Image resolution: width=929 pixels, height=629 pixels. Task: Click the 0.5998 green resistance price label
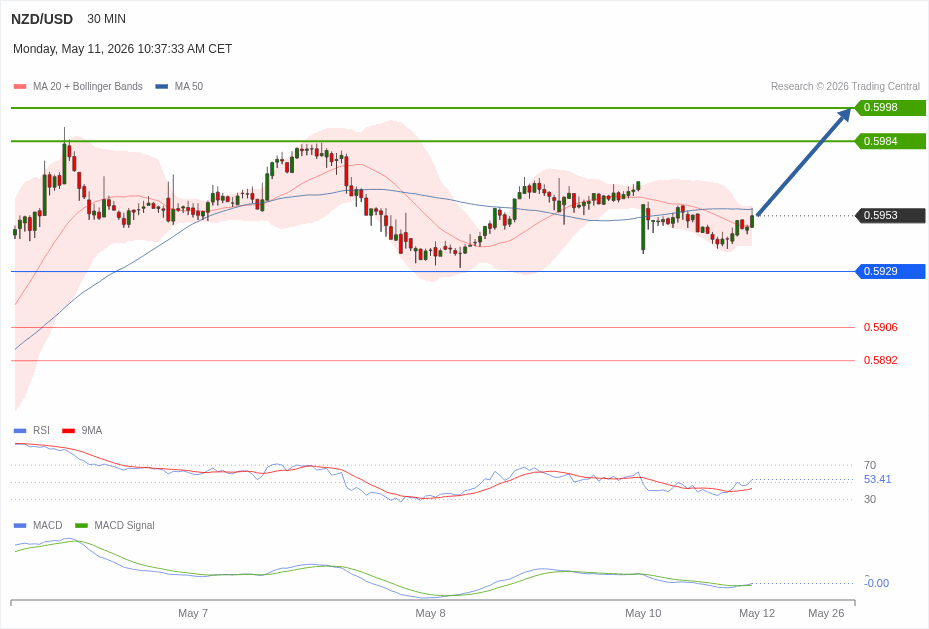click(890, 108)
